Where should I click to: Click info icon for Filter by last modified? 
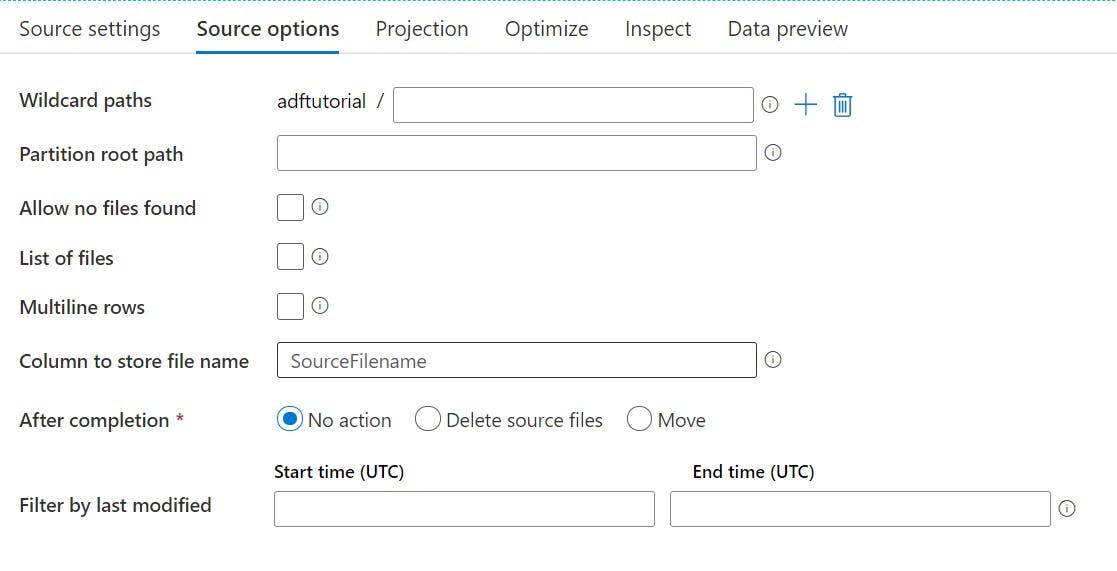(x=1066, y=508)
